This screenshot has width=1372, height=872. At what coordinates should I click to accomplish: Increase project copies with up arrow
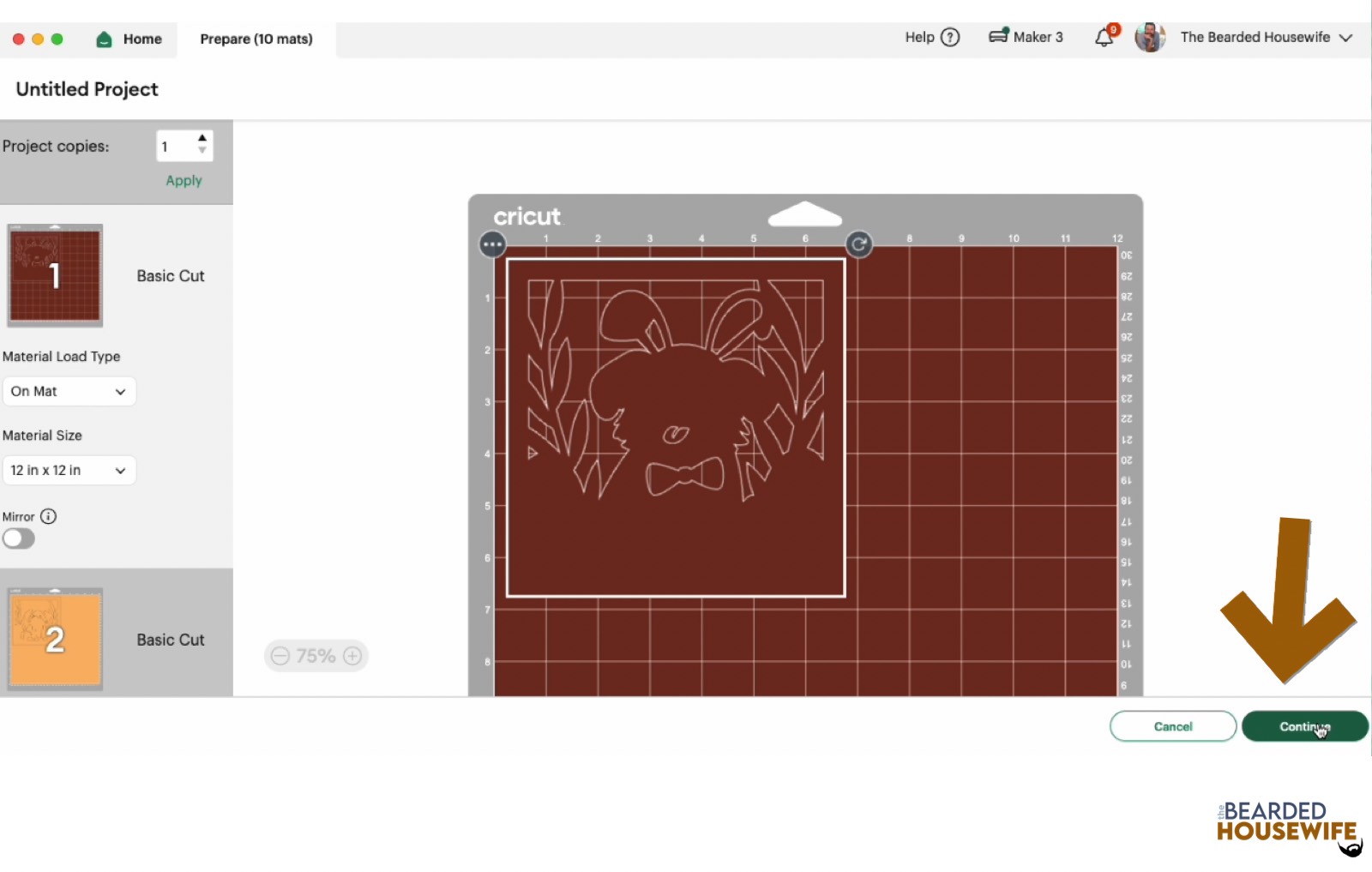pyautogui.click(x=202, y=138)
